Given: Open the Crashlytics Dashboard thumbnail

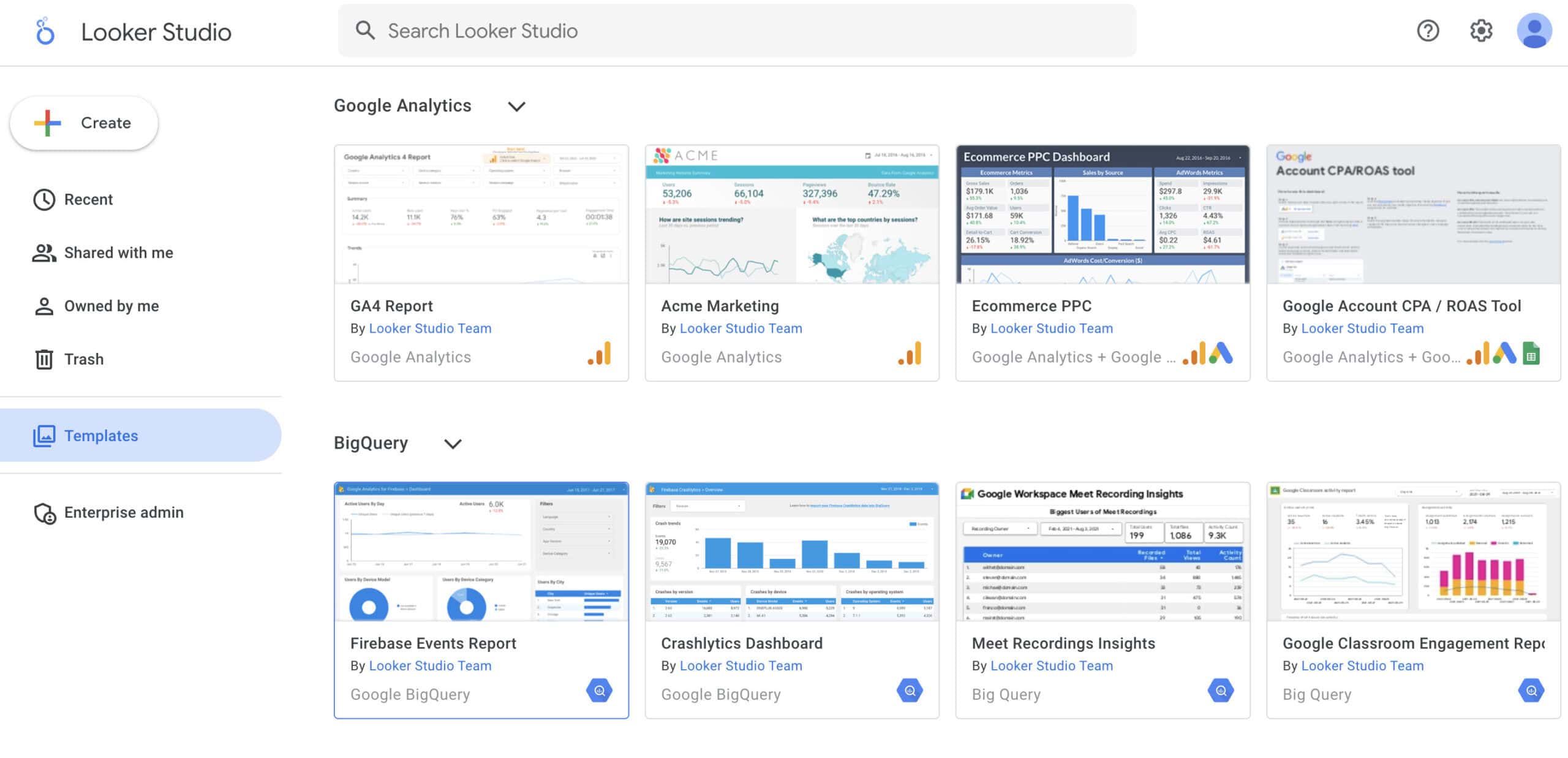Looking at the screenshot, I should click(x=792, y=552).
